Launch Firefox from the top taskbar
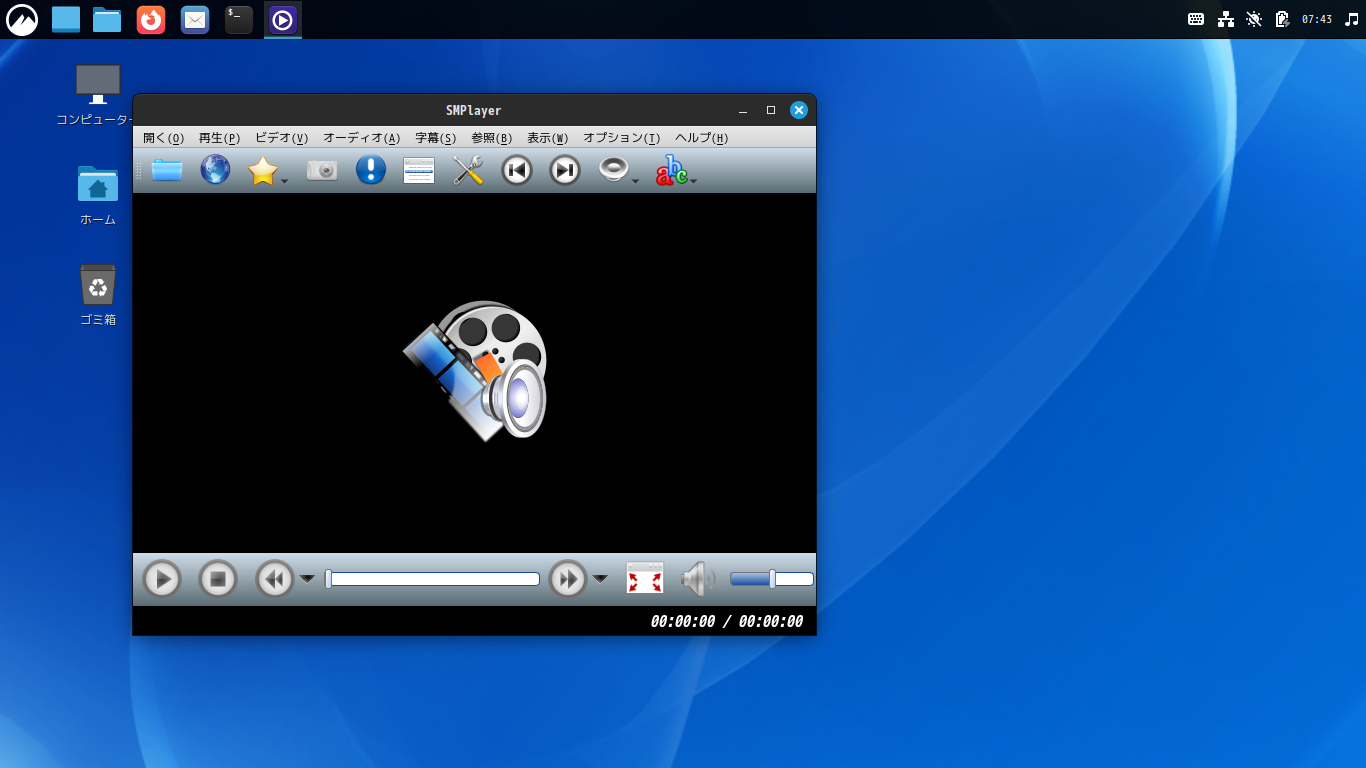The height and width of the screenshot is (768, 1366). coord(151,19)
